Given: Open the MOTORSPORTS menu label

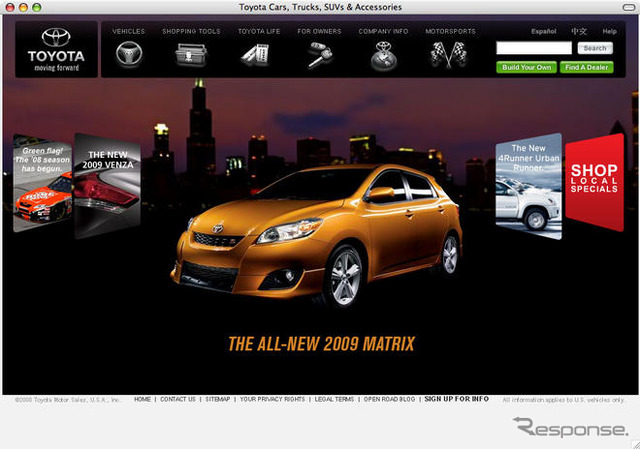Looking at the screenshot, I should tap(451, 31).
